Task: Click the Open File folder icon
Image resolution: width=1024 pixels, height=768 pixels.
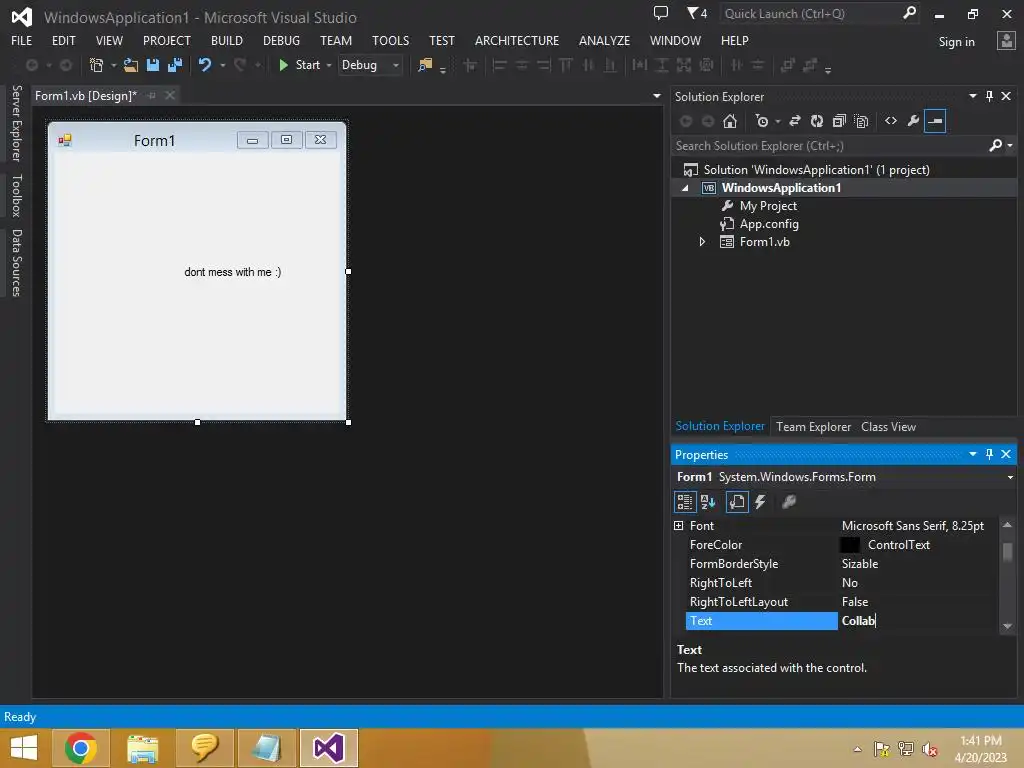Action: 131,65
